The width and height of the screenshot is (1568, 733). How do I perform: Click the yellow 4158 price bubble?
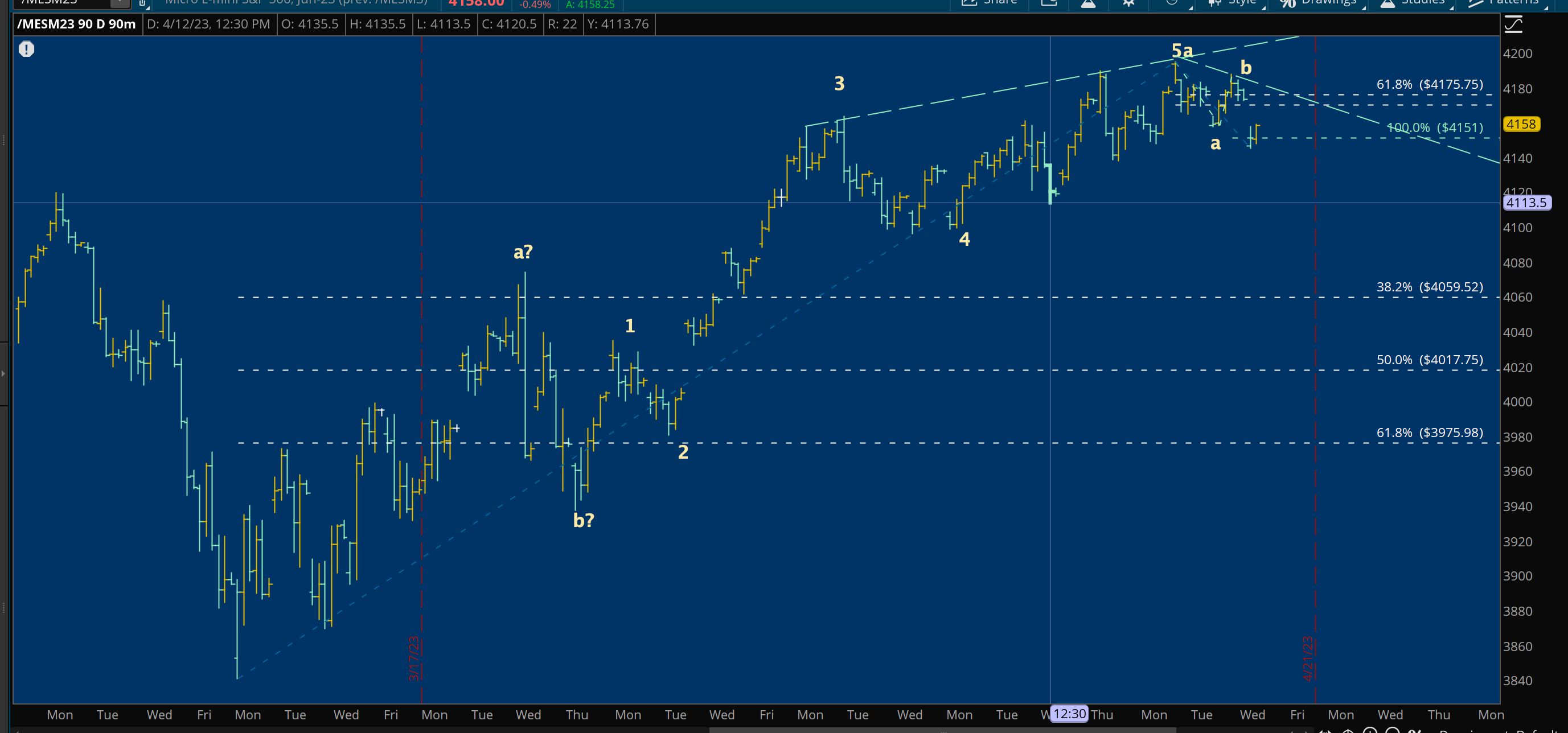pos(1521,124)
